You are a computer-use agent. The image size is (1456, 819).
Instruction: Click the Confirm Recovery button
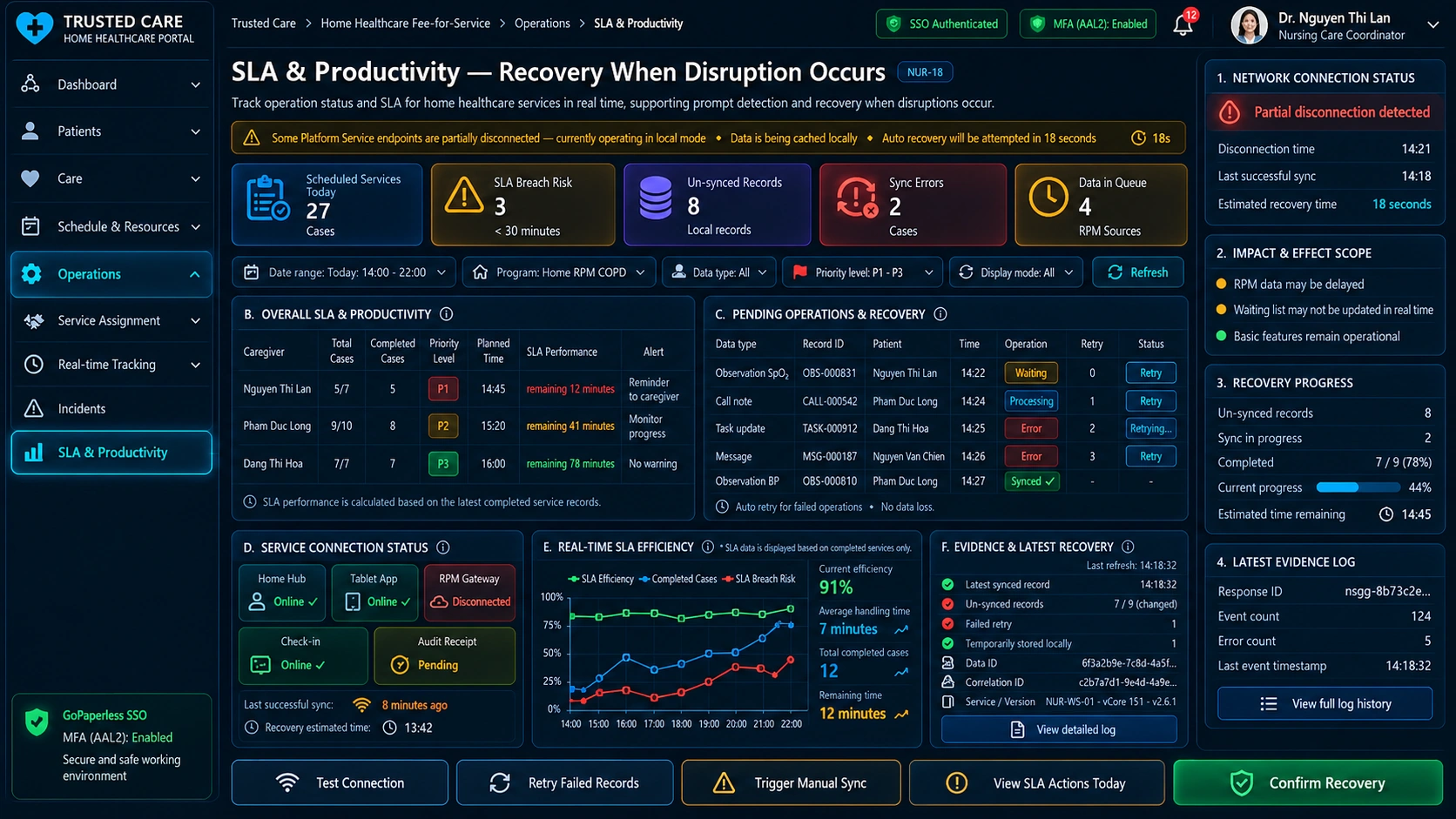coord(1308,783)
